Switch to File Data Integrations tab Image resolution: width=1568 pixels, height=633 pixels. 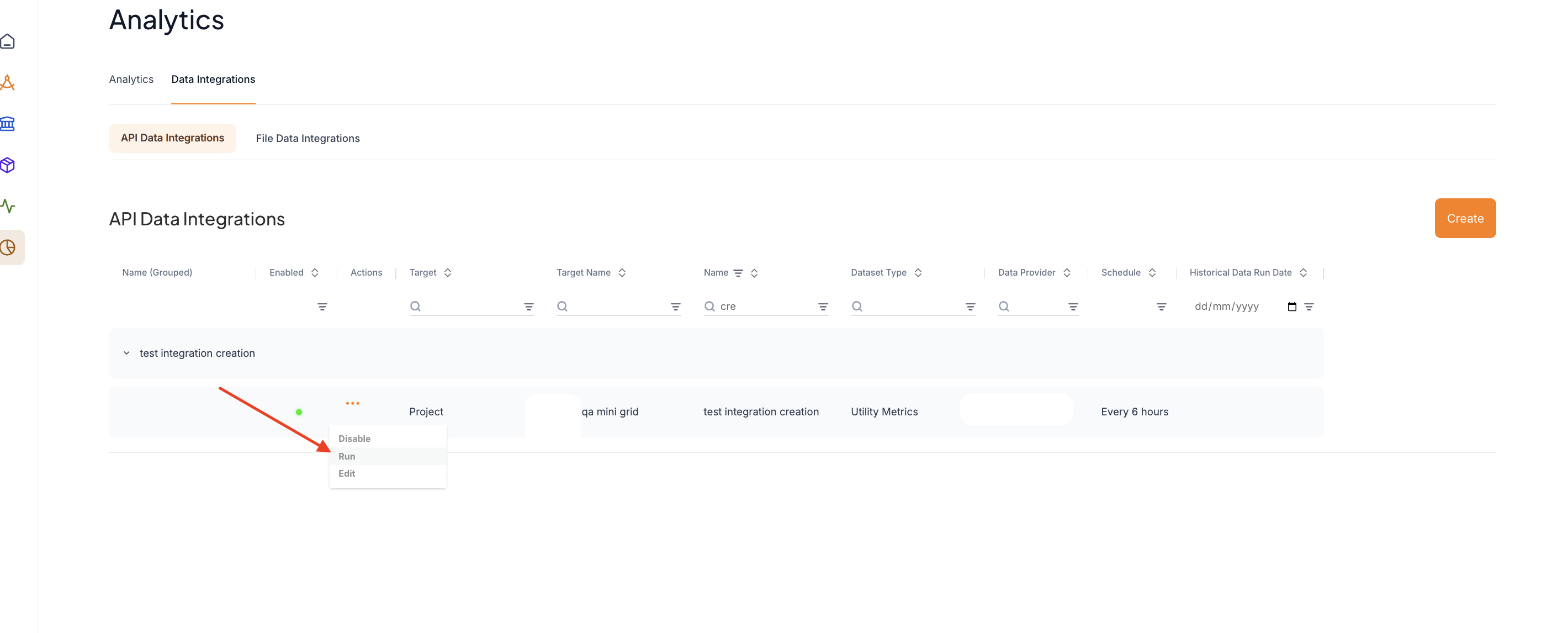coord(308,138)
